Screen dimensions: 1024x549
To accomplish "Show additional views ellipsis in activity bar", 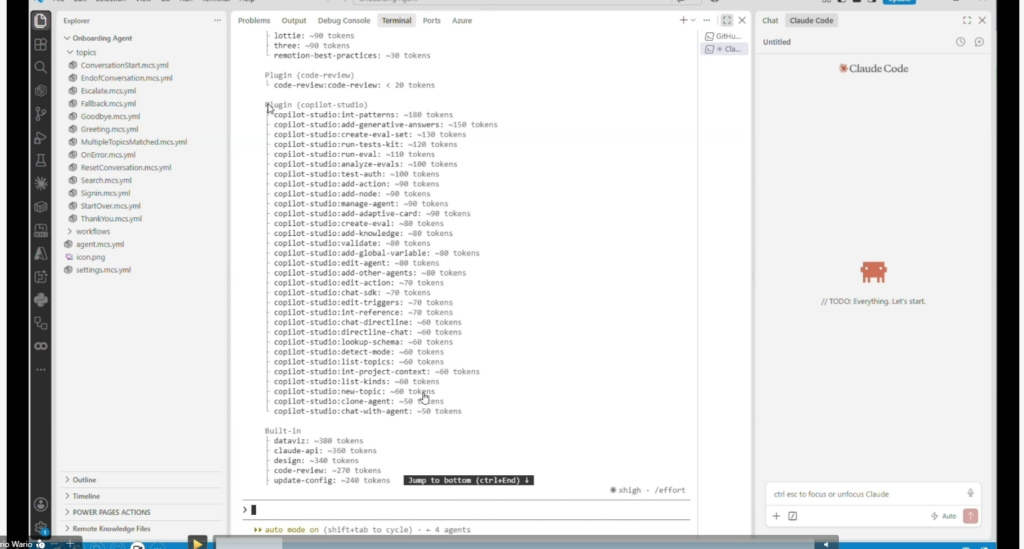I will 40,369.
